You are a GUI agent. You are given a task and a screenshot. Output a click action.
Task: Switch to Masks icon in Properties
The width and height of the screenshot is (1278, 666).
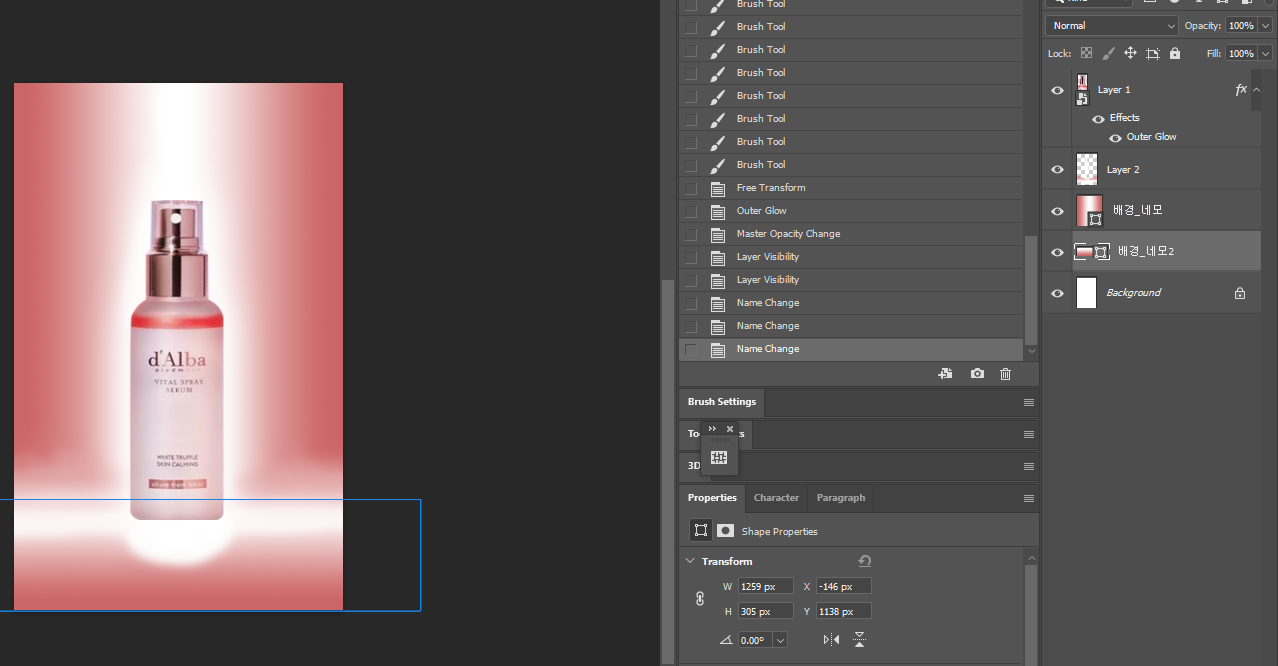point(726,531)
